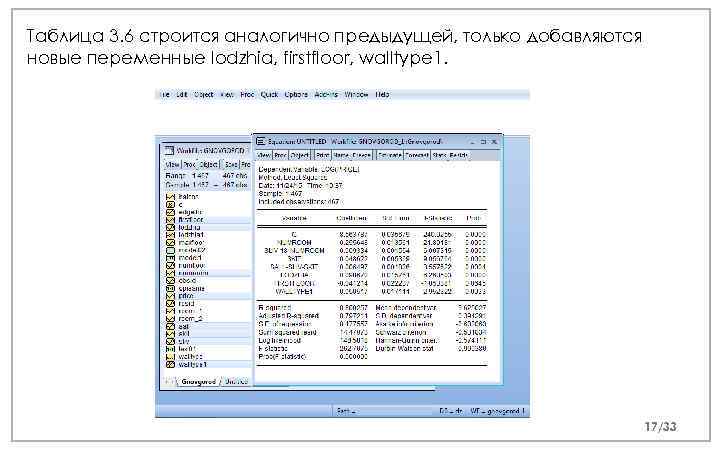The width and height of the screenshot is (720, 450).
Task: Click Proc button in Equation window toolbar
Action: click(281, 156)
